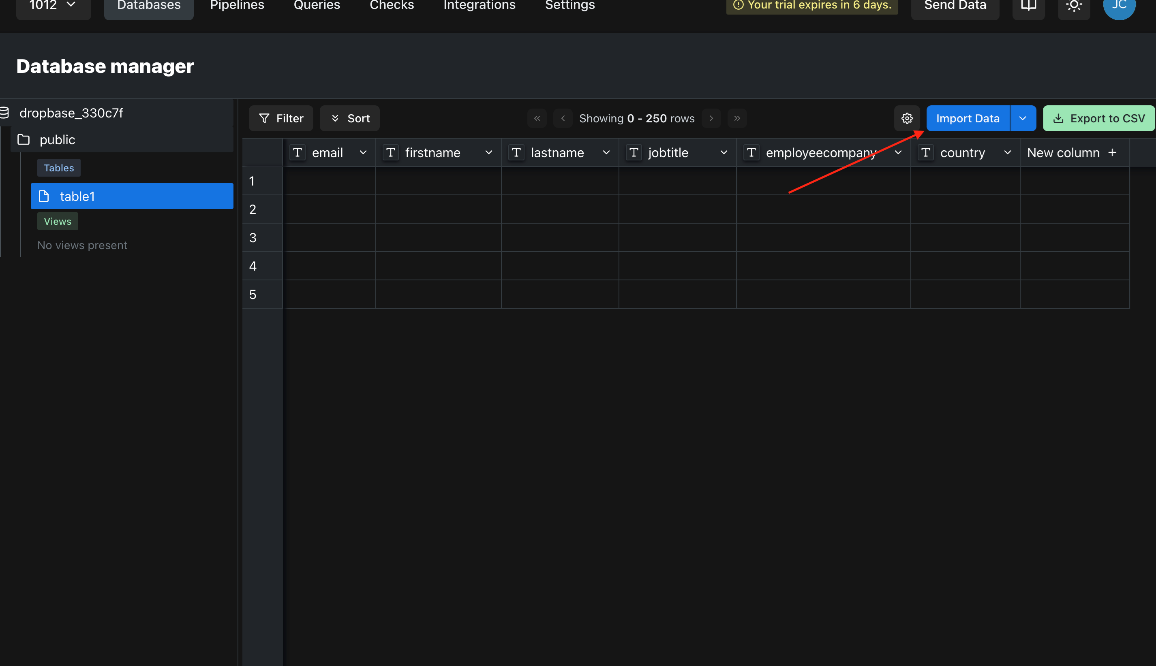
Task: Click the user avatar in top right
Action: (1119, 6)
